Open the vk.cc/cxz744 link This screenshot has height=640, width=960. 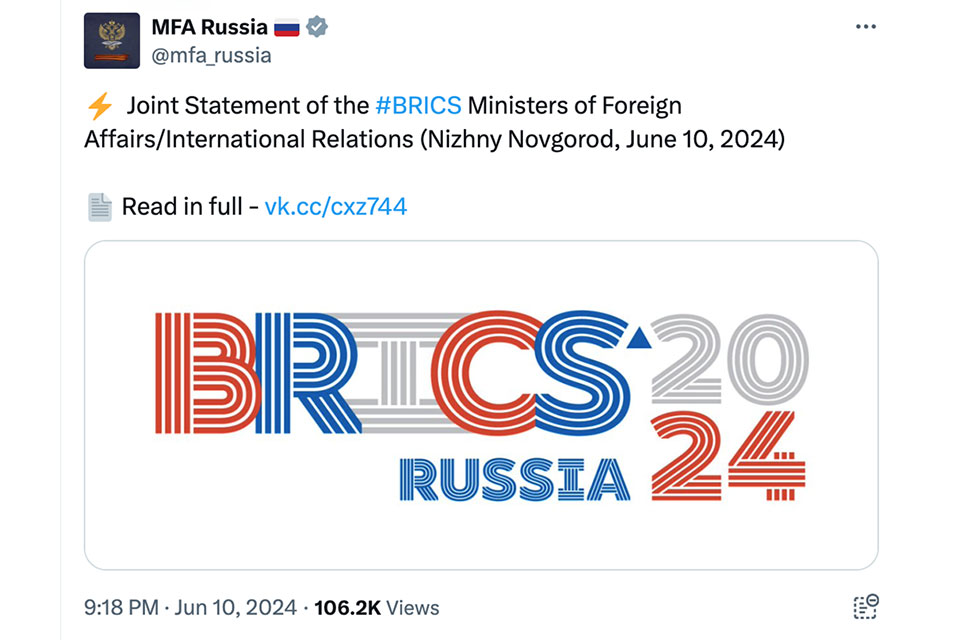336,206
